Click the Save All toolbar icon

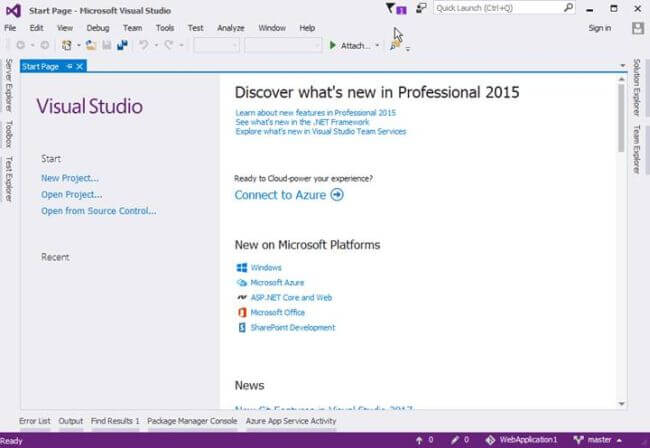click(122, 45)
